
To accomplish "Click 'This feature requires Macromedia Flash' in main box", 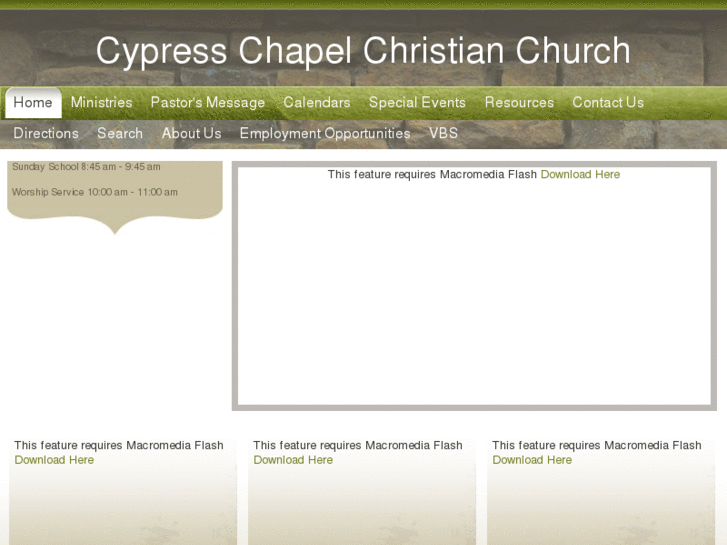I will [432, 174].
